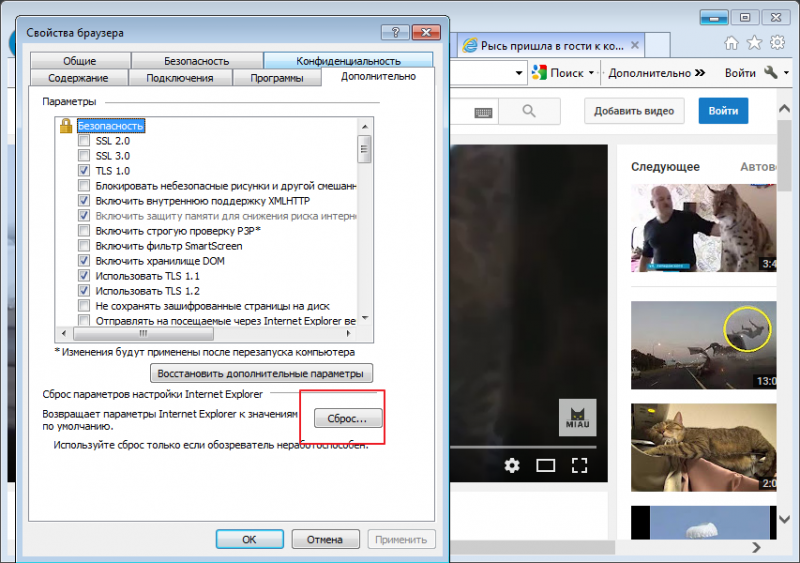This screenshot has height=563, width=800.
Task: Click the blue Войти button on page
Action: (x=723, y=111)
